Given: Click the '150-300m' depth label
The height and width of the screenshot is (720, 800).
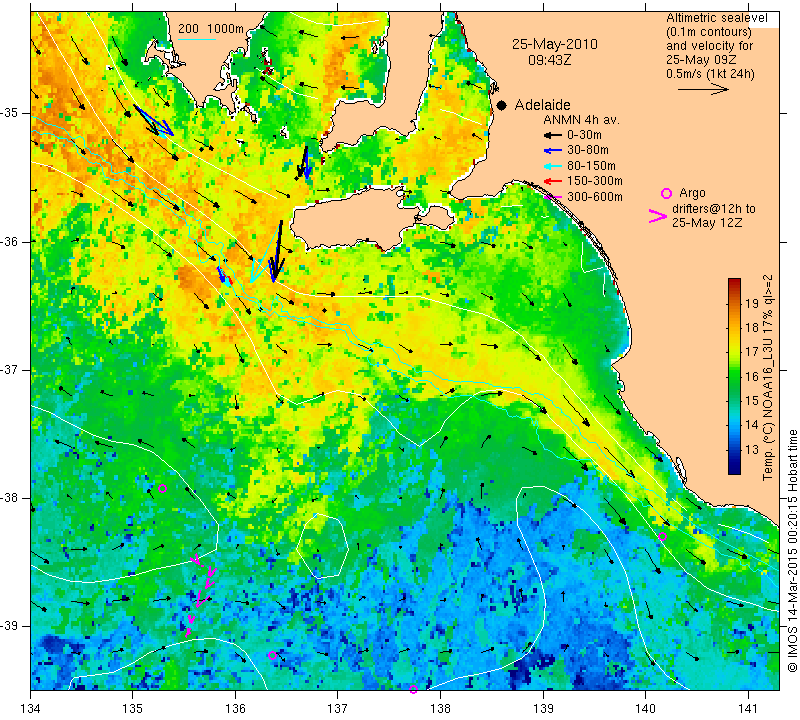Looking at the screenshot, I should [x=595, y=181].
